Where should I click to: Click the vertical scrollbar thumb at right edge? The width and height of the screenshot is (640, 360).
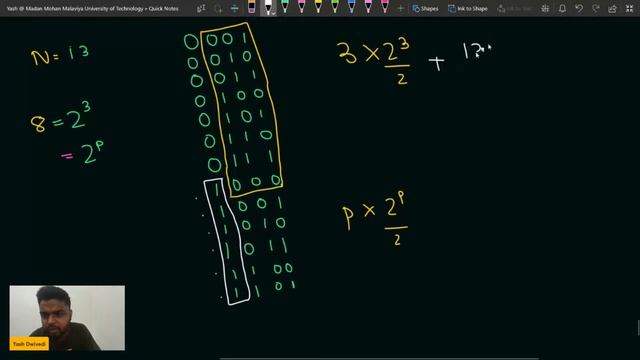pyautogui.click(x=638, y=328)
